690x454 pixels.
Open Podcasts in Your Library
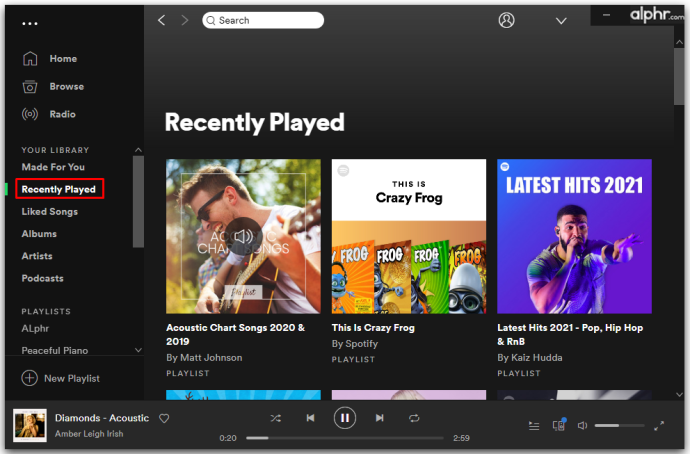(x=42, y=278)
